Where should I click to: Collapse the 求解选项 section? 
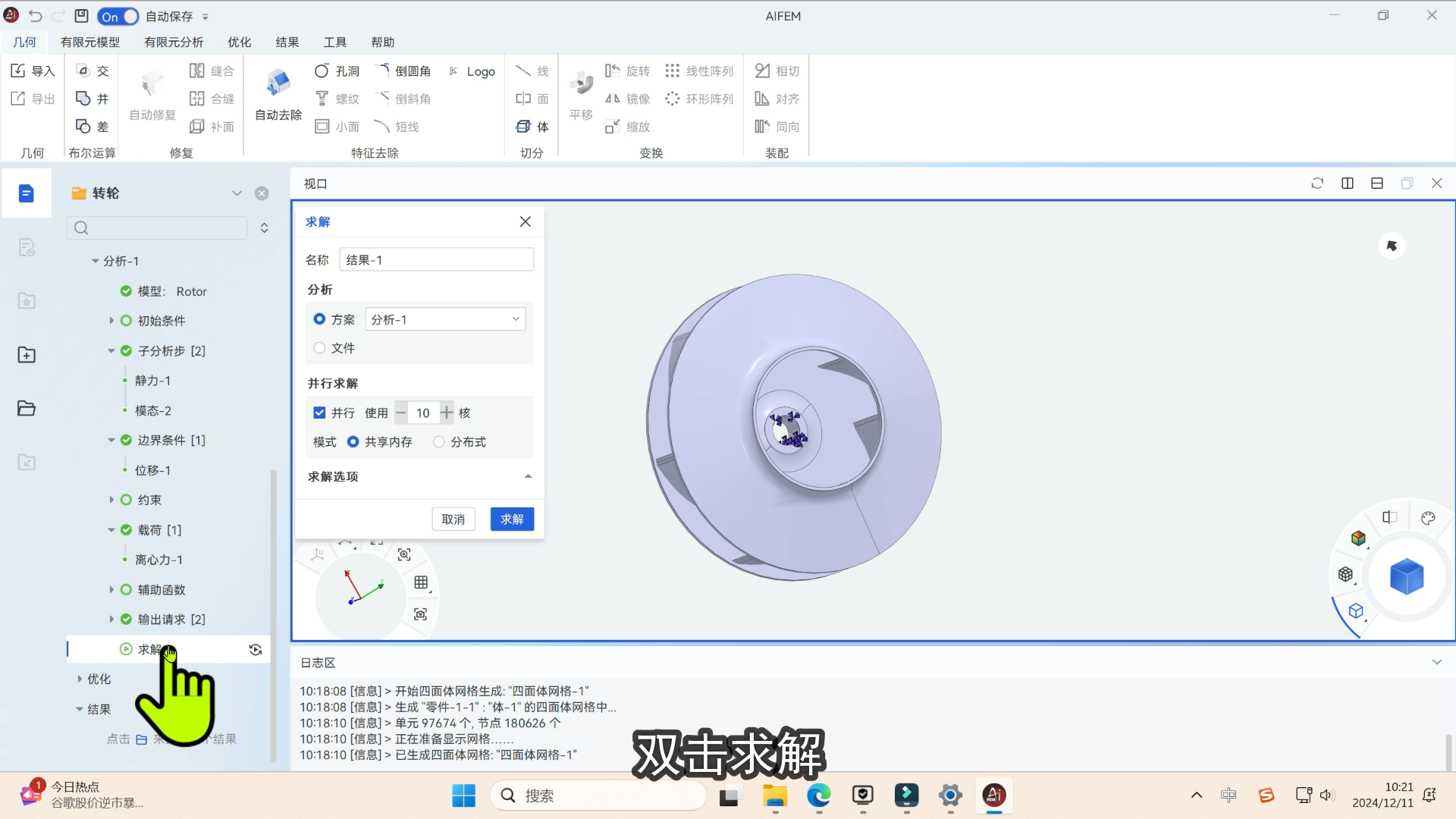click(528, 476)
